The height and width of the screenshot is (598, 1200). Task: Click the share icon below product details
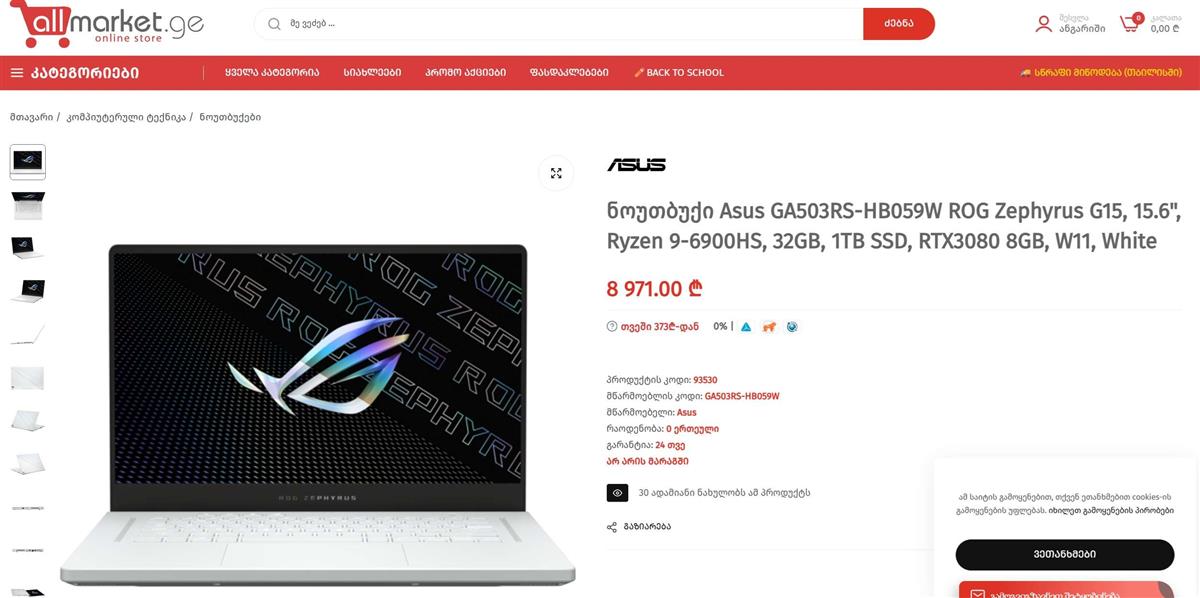tap(611, 527)
